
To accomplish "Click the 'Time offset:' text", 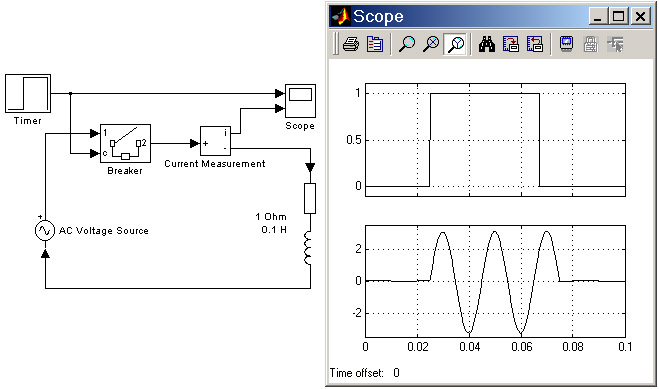I will [356, 373].
